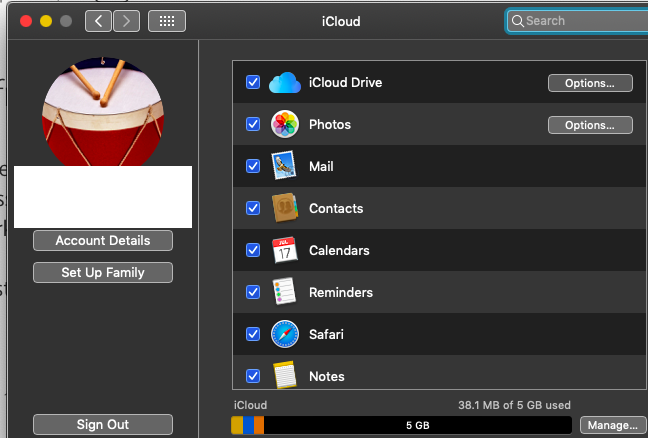648x438 pixels.
Task: Go back with the left arrow button
Action: coord(98,21)
